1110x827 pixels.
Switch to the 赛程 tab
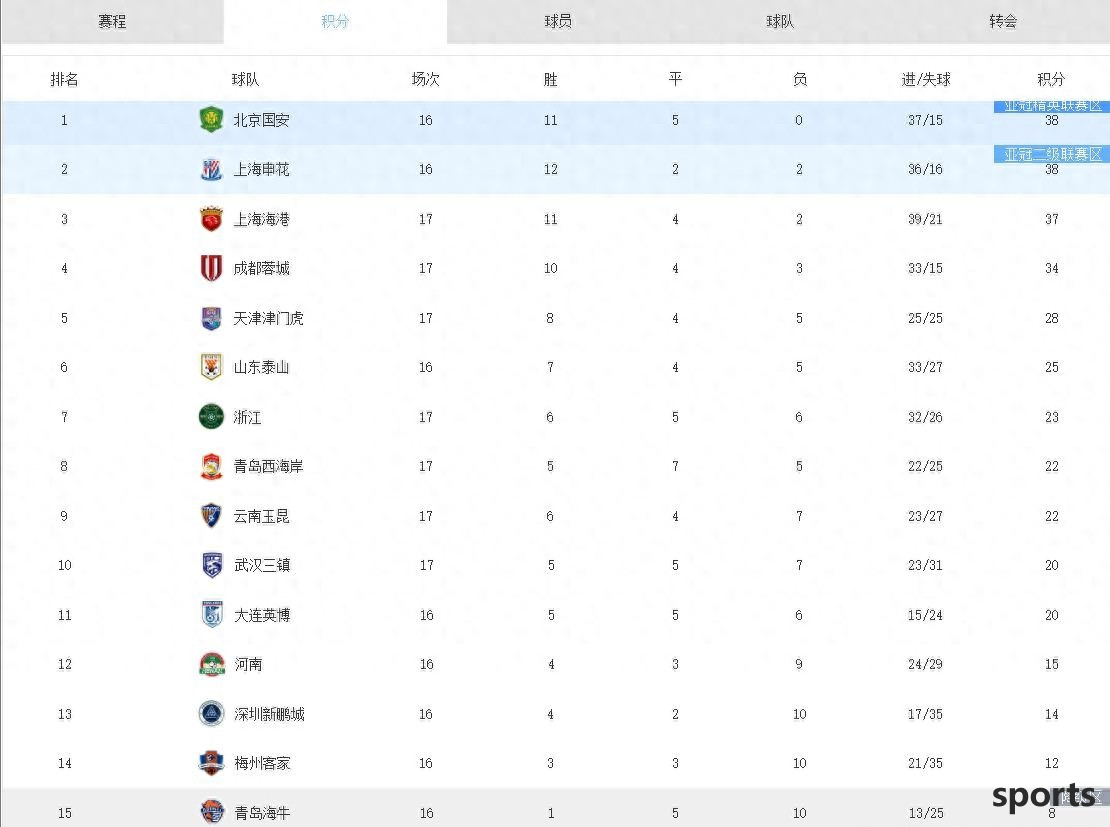tap(112, 21)
